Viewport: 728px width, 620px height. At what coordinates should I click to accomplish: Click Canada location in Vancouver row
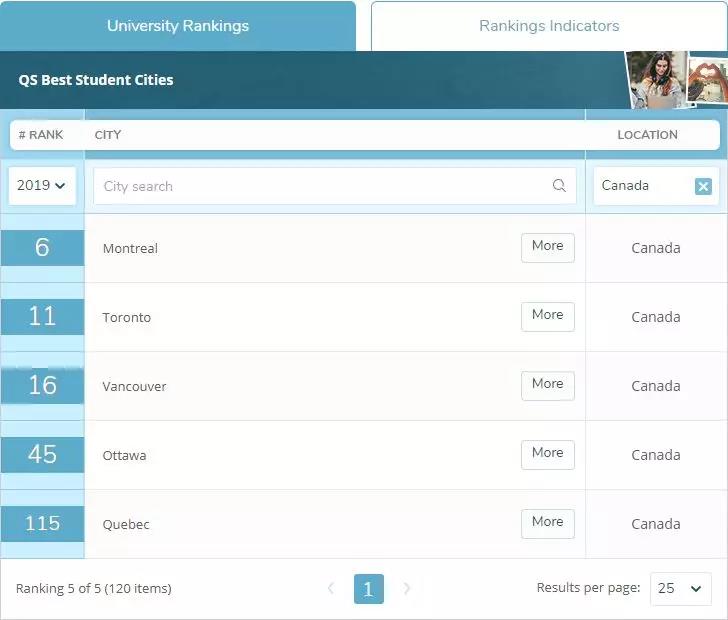(656, 386)
